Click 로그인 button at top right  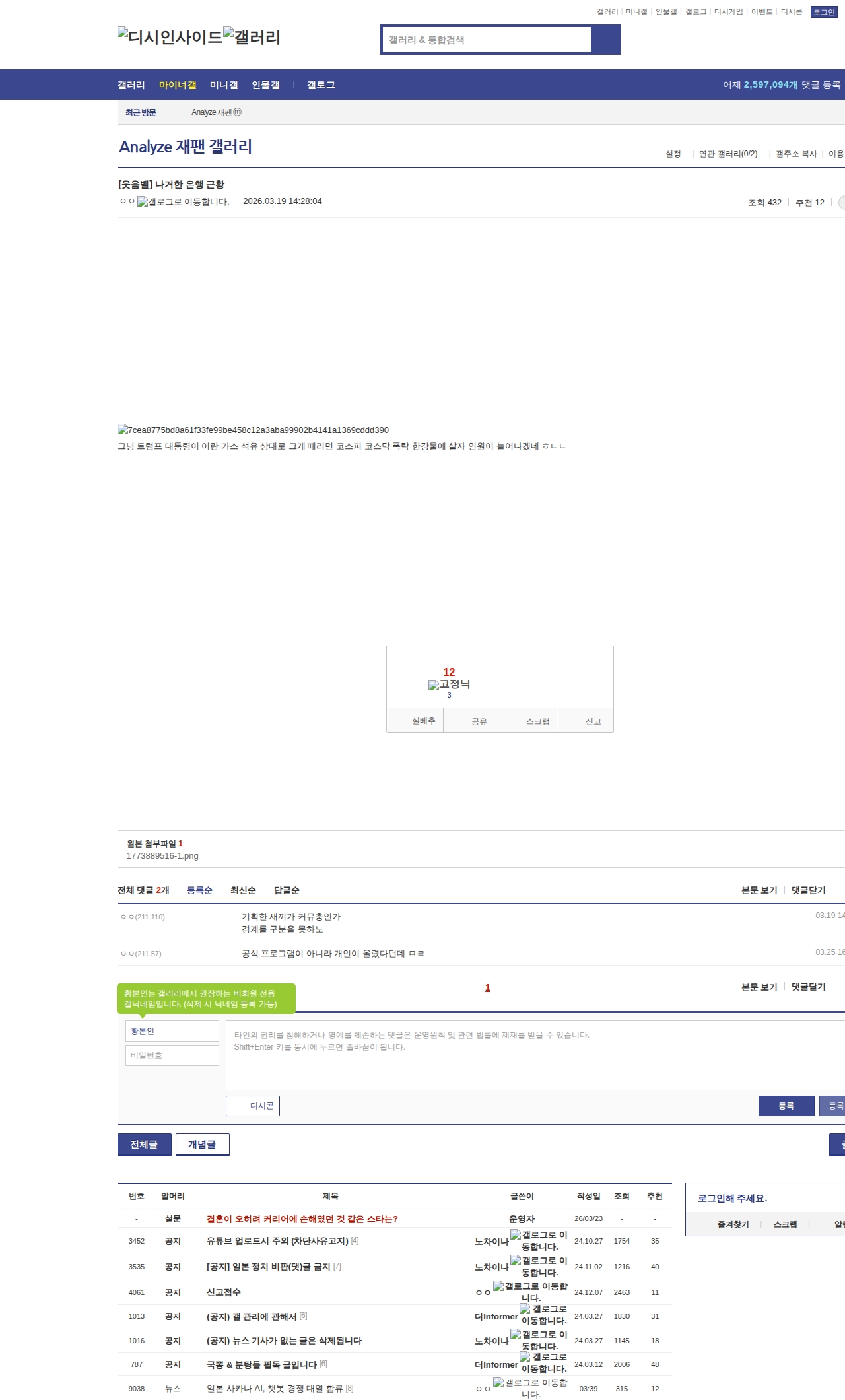point(824,12)
